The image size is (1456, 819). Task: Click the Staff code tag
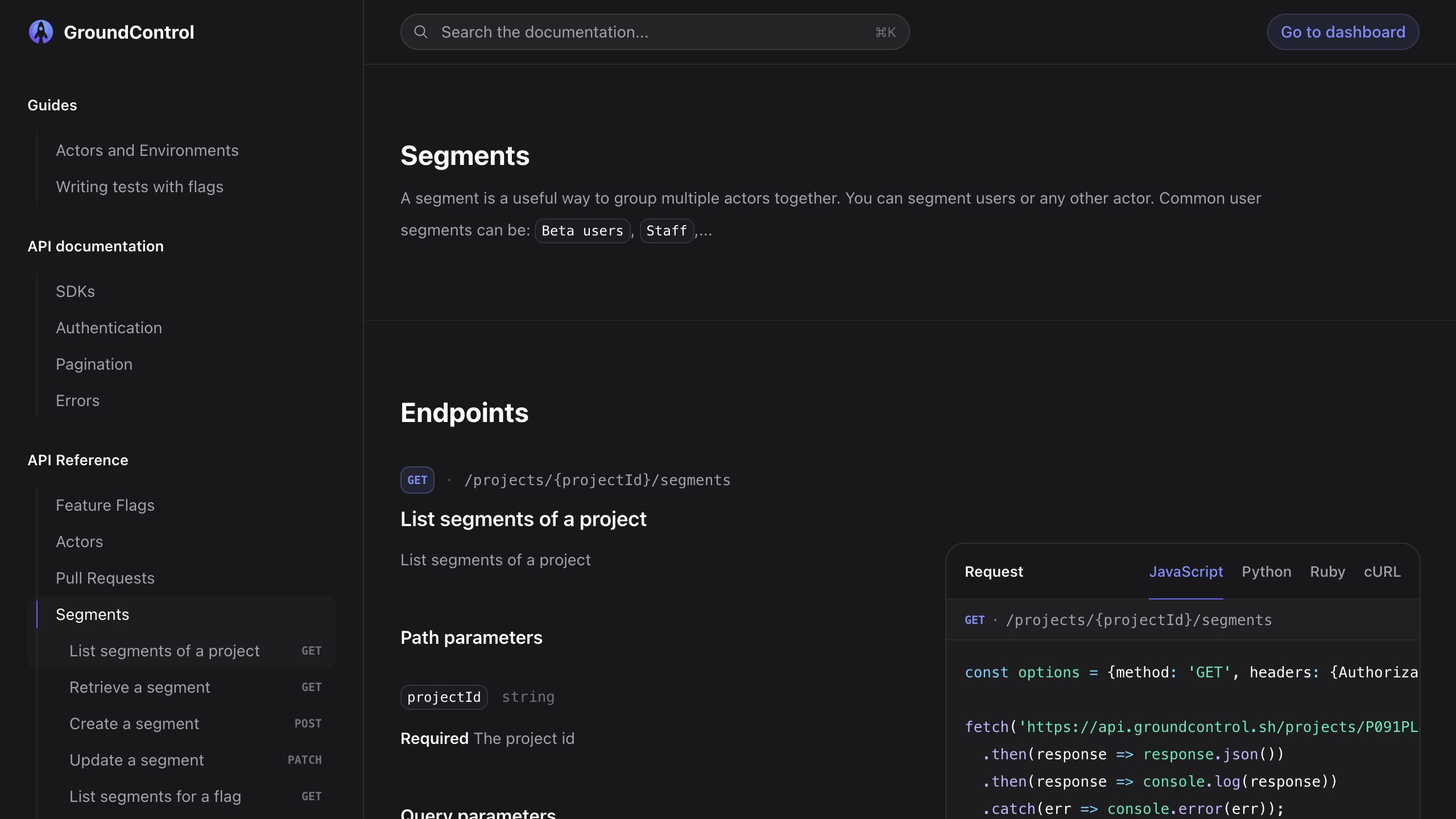[667, 231]
